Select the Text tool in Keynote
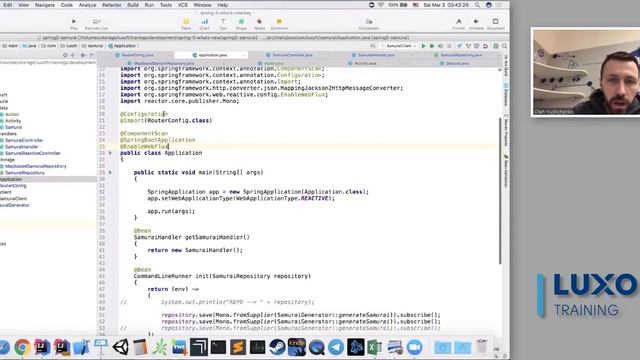Screen dimensions: 640x360 click(x=223, y=24)
